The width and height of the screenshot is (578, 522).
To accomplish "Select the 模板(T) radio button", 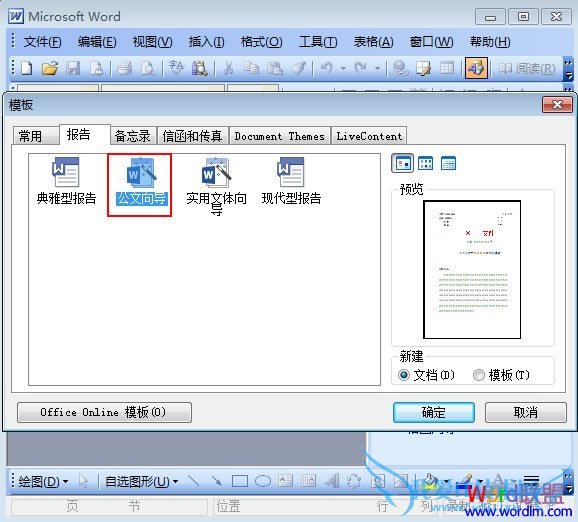I will coord(478,375).
